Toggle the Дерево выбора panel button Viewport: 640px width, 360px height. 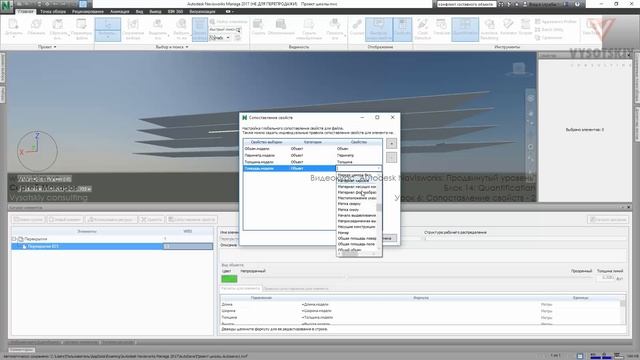(x=200, y=29)
